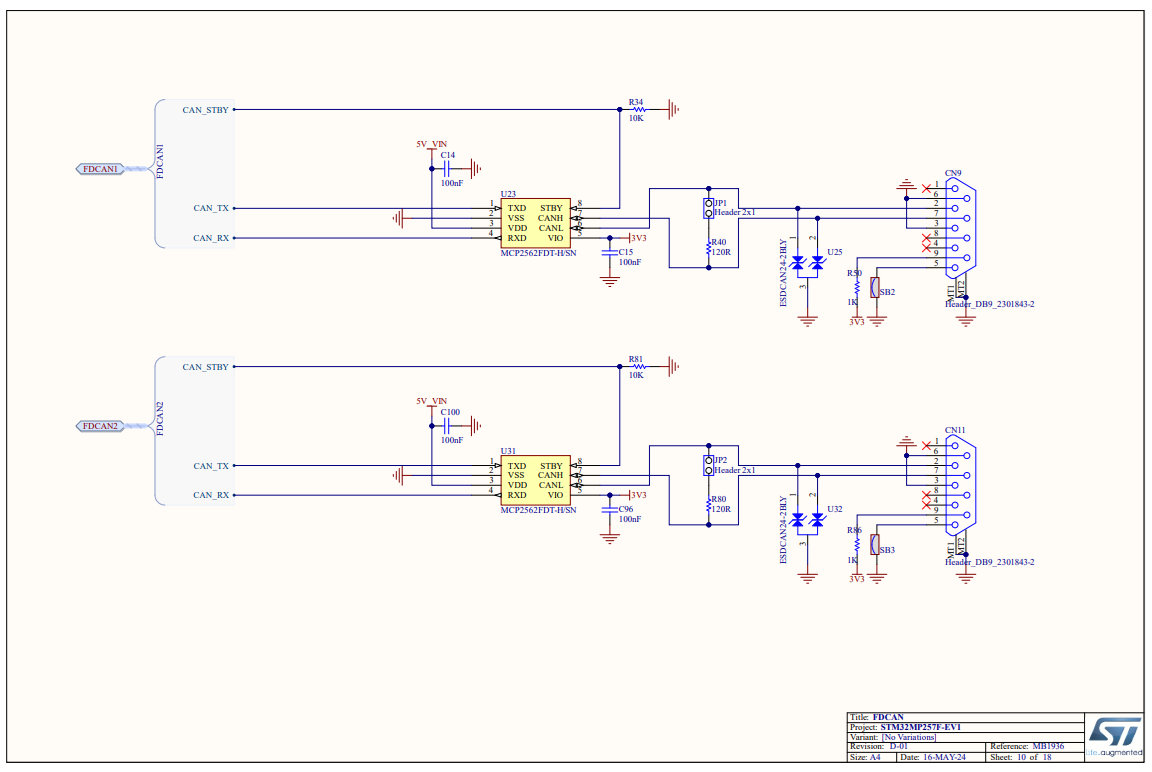Viewport: 1152px width, 772px height.
Task: Click the 3V3 label below R86
Action: 857,579
